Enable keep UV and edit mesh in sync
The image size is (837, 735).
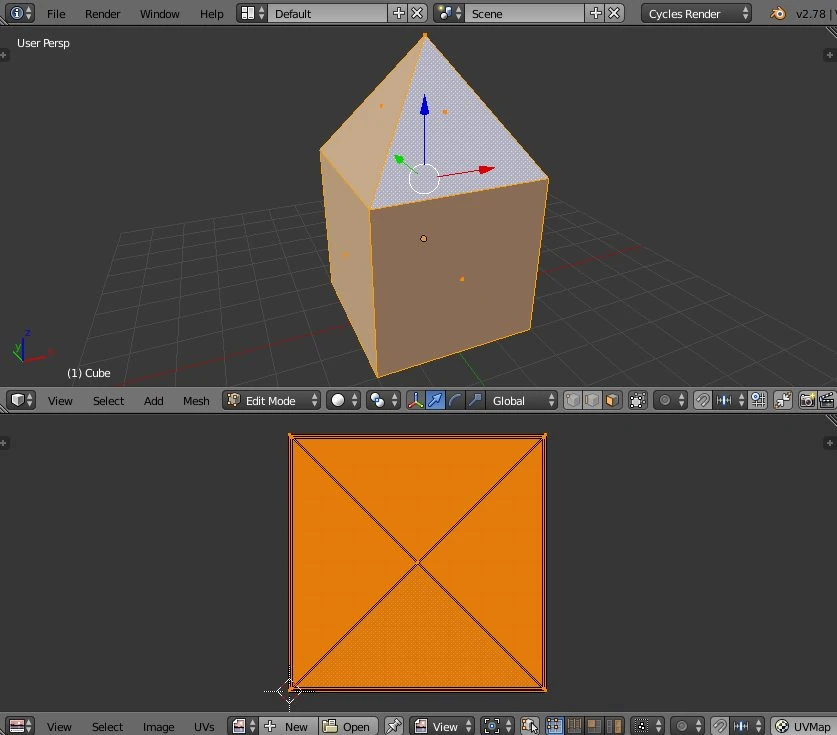pyautogui.click(x=532, y=725)
